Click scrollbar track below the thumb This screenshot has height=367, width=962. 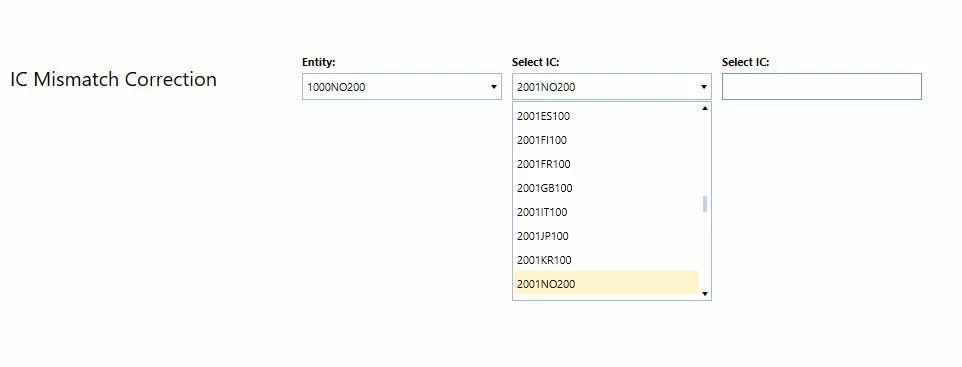tap(704, 251)
